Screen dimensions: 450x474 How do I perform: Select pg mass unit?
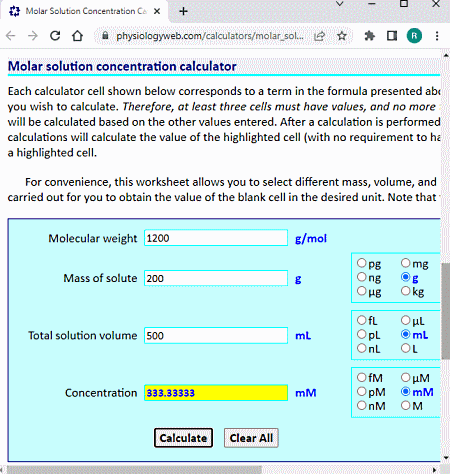coord(362,263)
